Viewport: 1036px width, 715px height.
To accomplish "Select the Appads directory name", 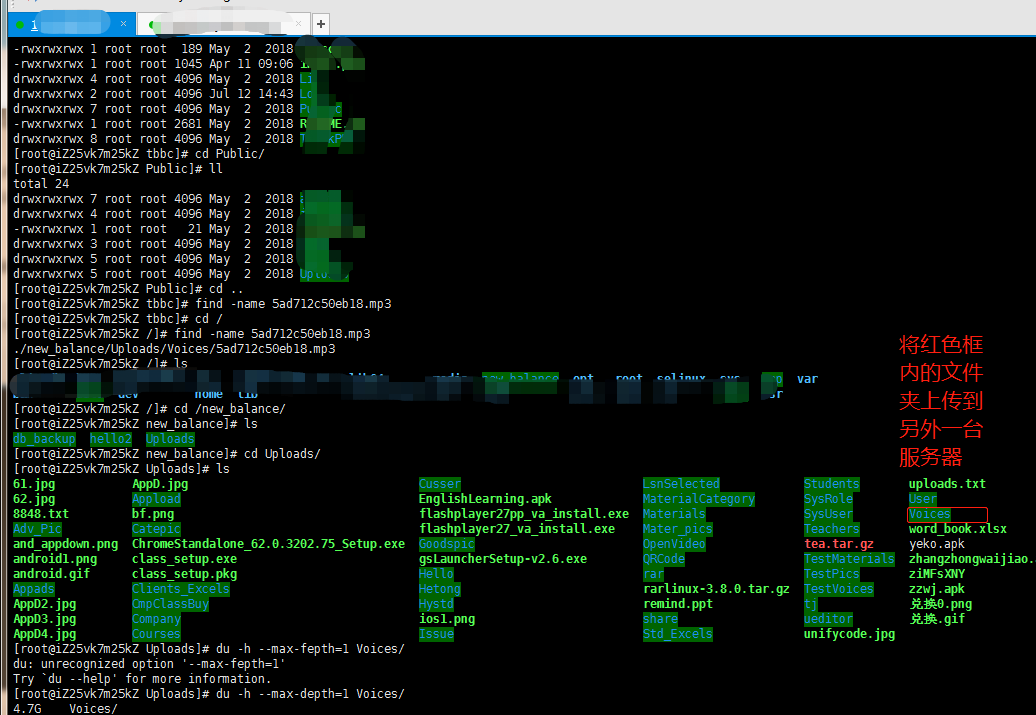I will tap(34, 589).
